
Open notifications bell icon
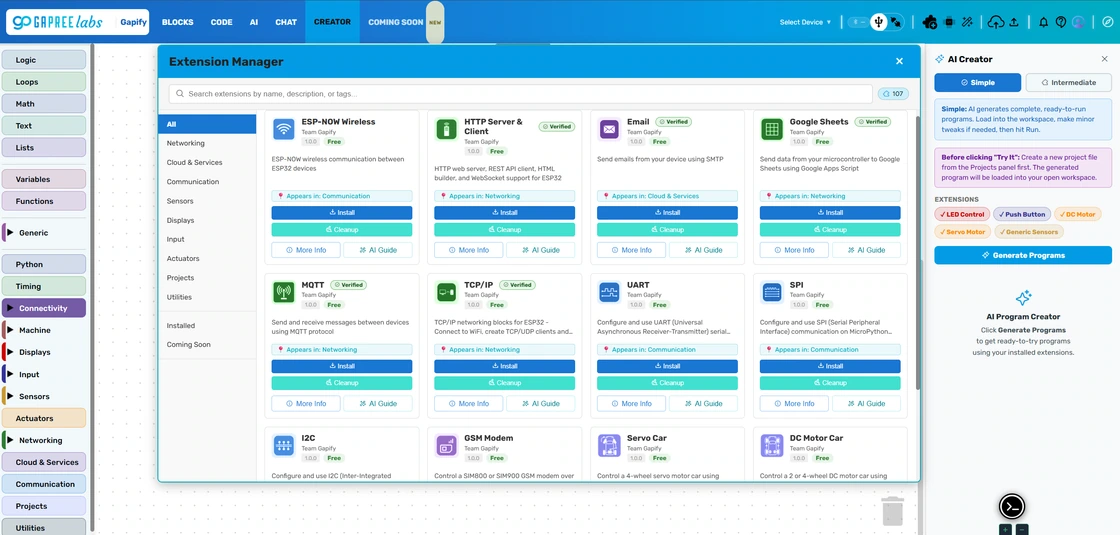point(1044,22)
